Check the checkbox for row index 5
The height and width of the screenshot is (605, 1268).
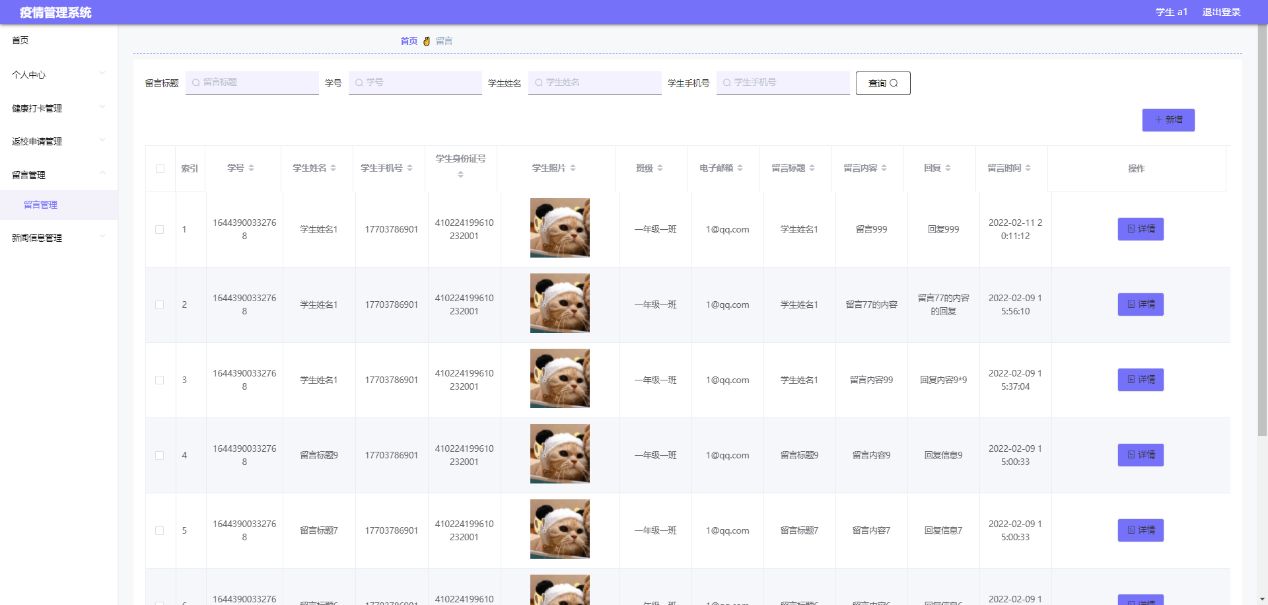click(160, 530)
